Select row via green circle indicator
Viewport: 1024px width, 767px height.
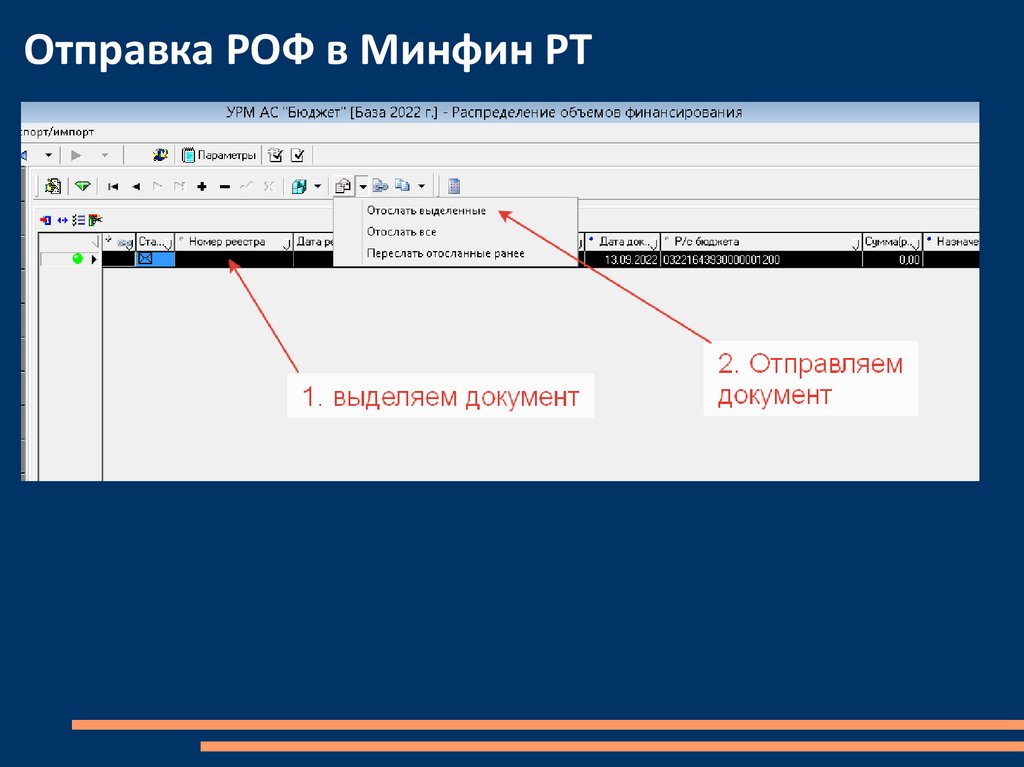click(x=78, y=259)
